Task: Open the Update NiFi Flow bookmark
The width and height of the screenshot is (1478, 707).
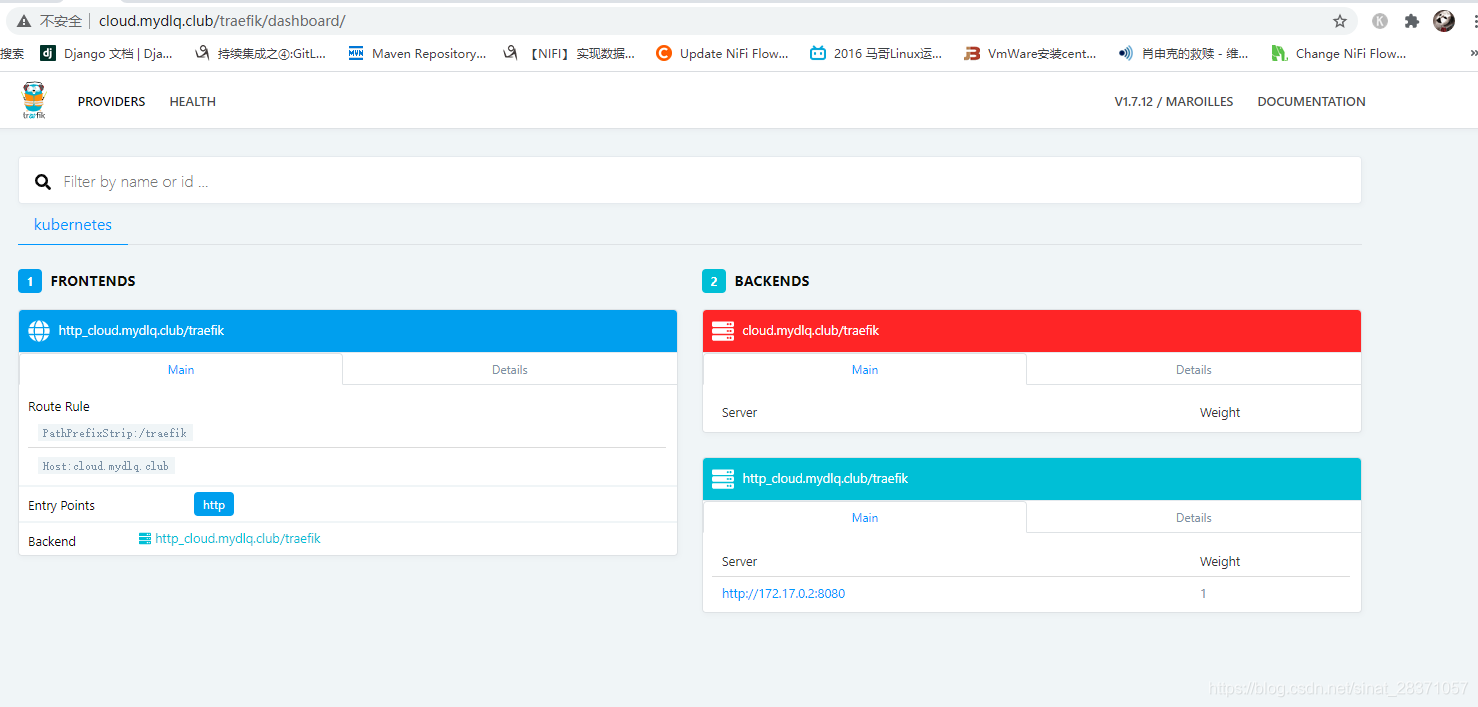Action: 722,54
